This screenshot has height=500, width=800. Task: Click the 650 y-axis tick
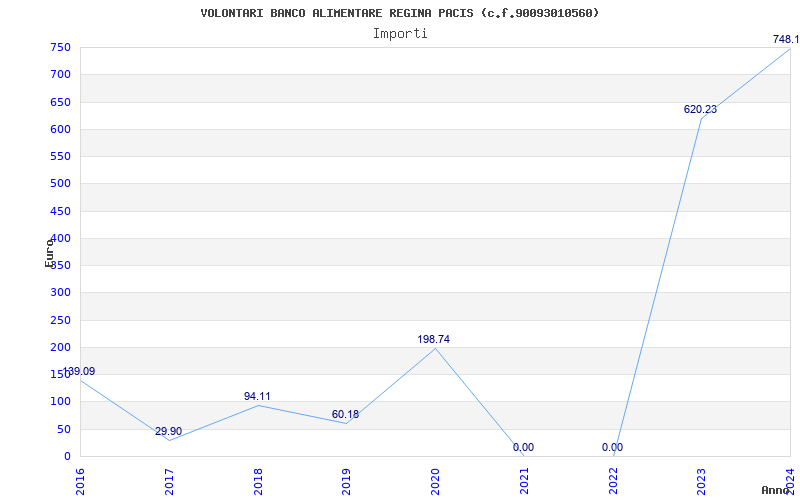pos(60,103)
